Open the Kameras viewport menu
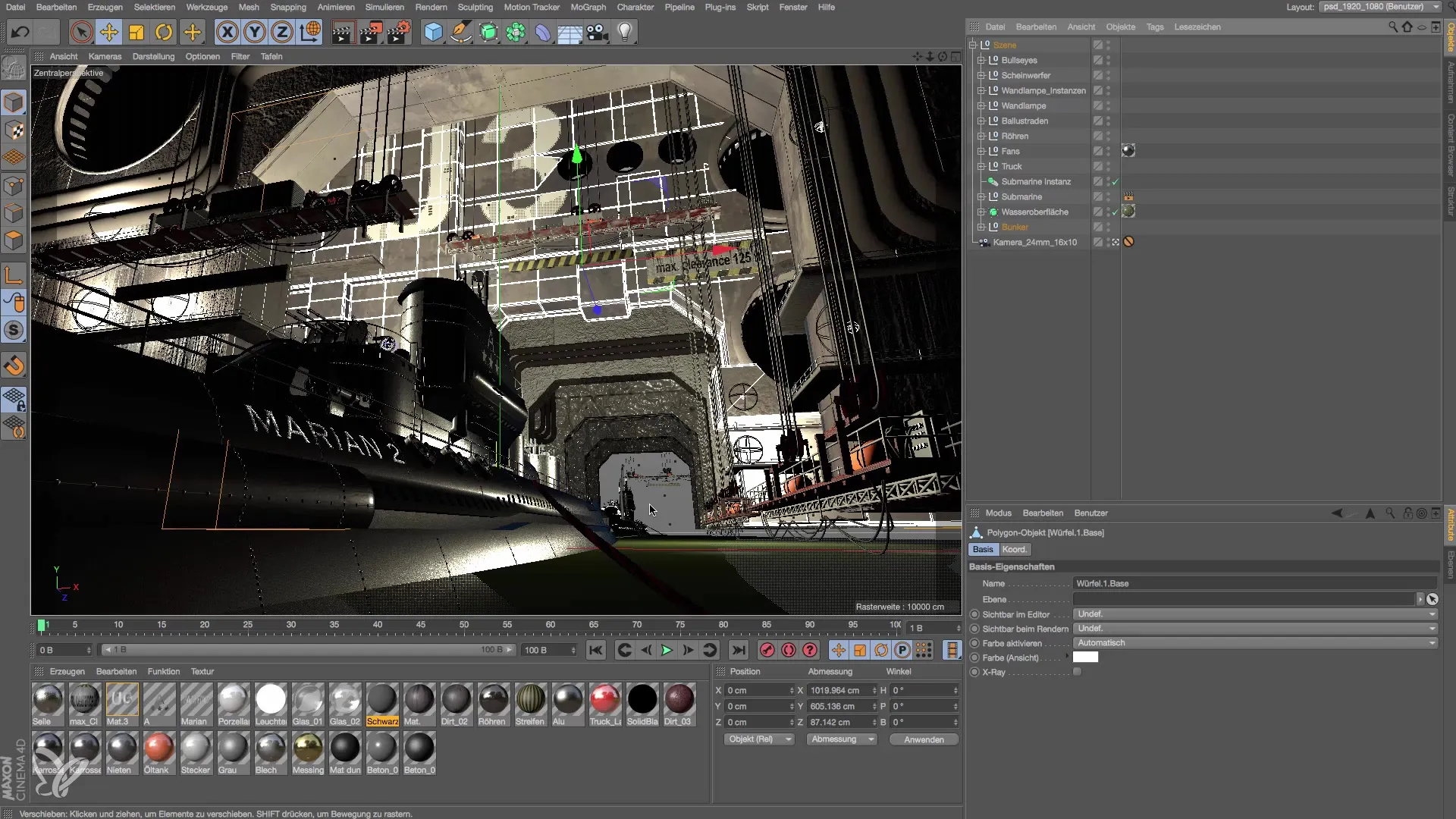Screen dimensions: 1456x819 [105, 56]
